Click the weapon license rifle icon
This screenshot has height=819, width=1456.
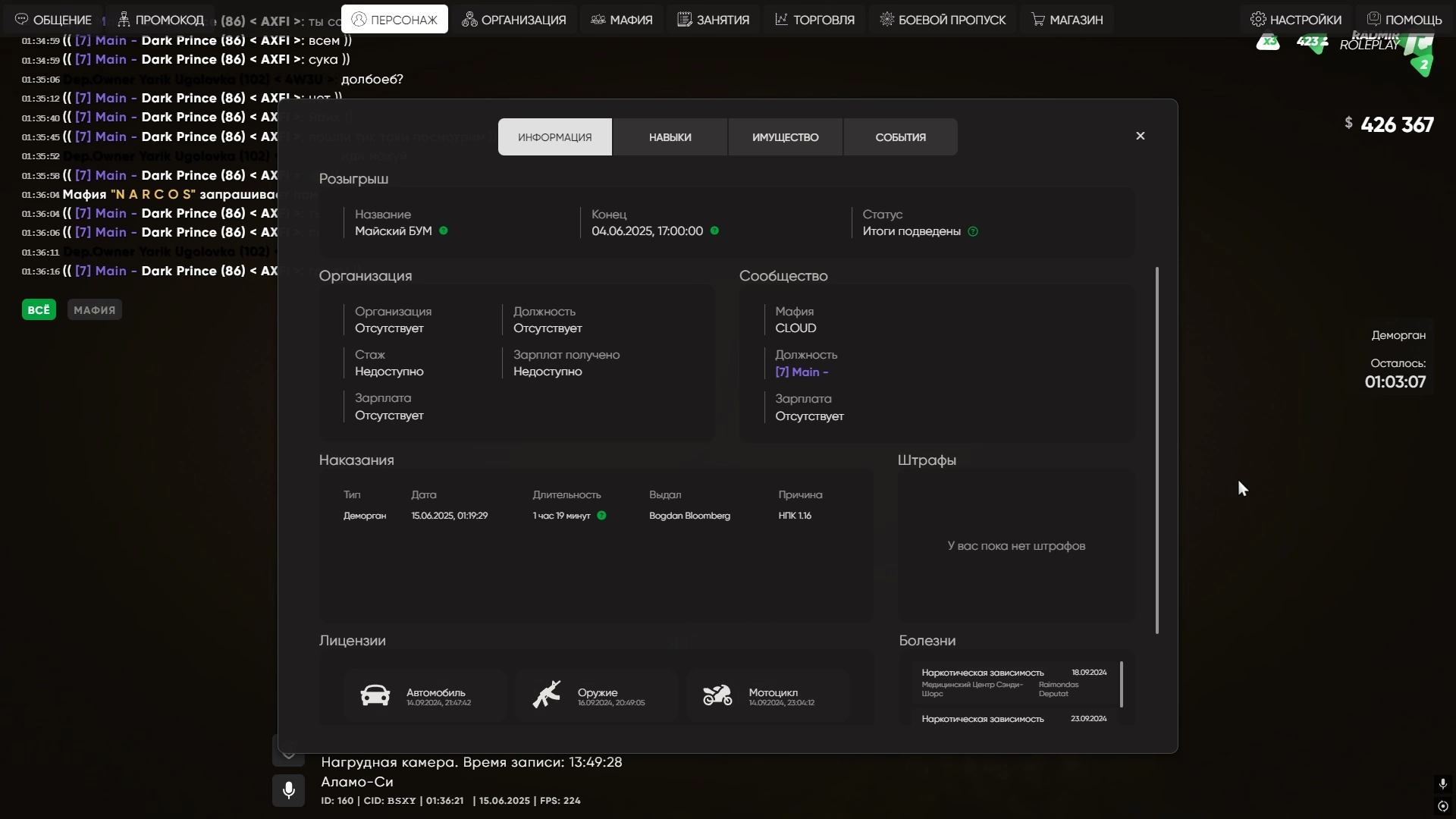coord(546,695)
